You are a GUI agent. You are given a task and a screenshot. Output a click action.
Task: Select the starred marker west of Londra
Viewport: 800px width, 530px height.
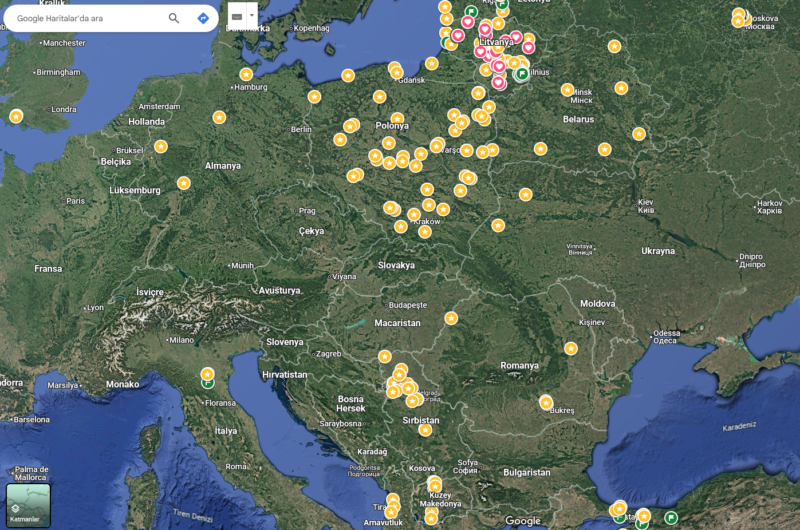click(16, 116)
